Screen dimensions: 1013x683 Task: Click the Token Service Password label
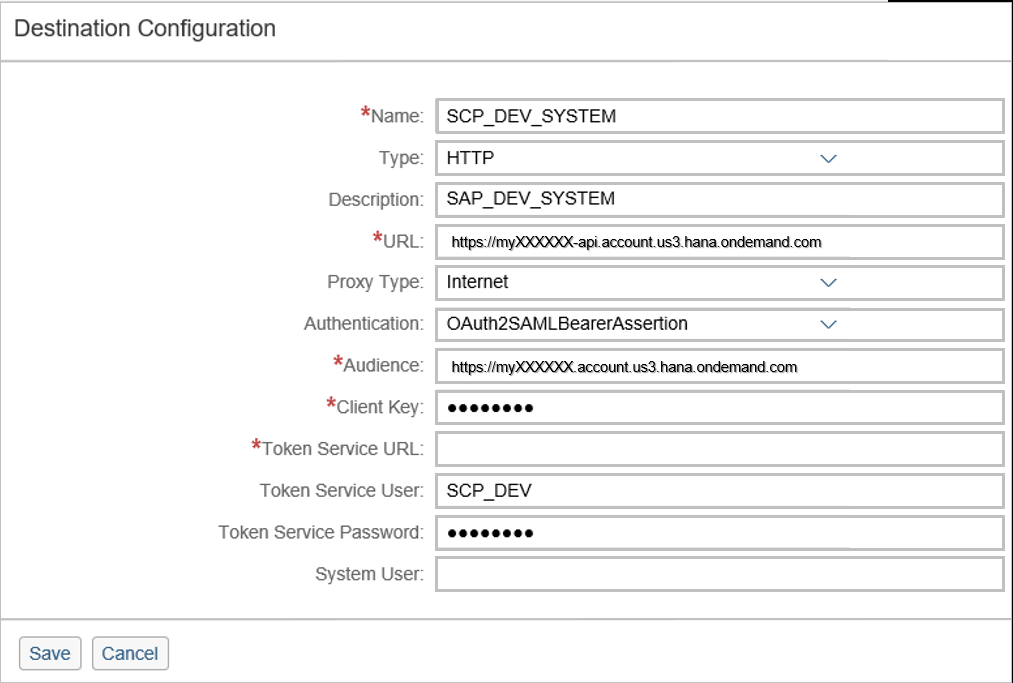321,532
